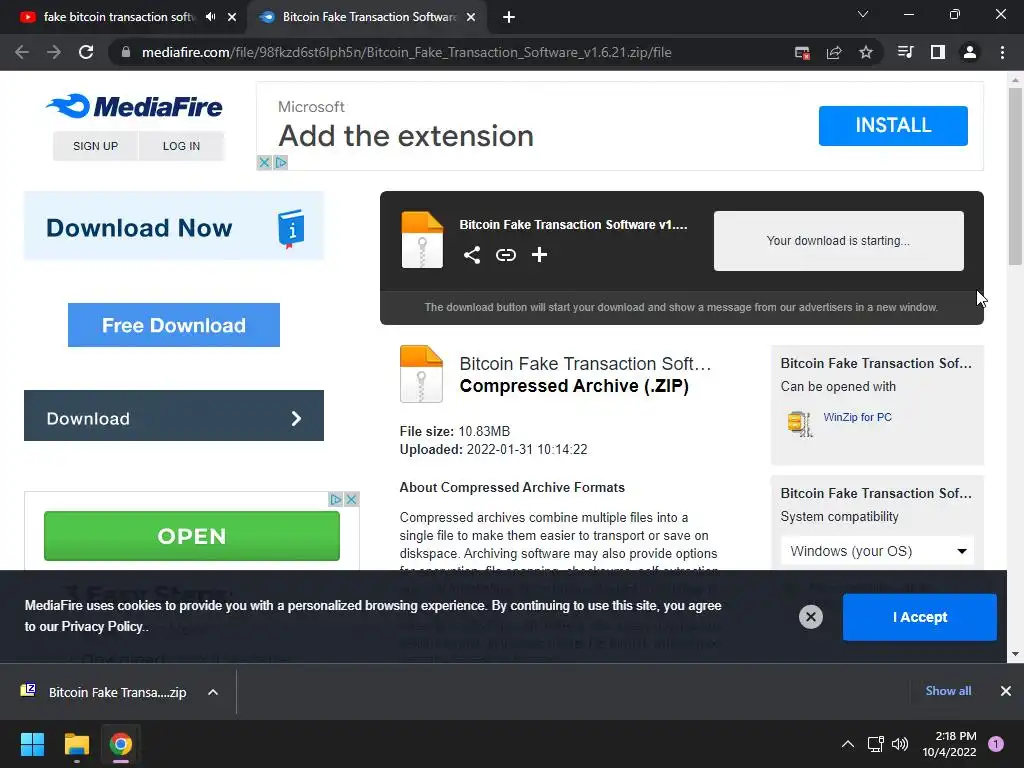Click the plus icon to save file

539,255
